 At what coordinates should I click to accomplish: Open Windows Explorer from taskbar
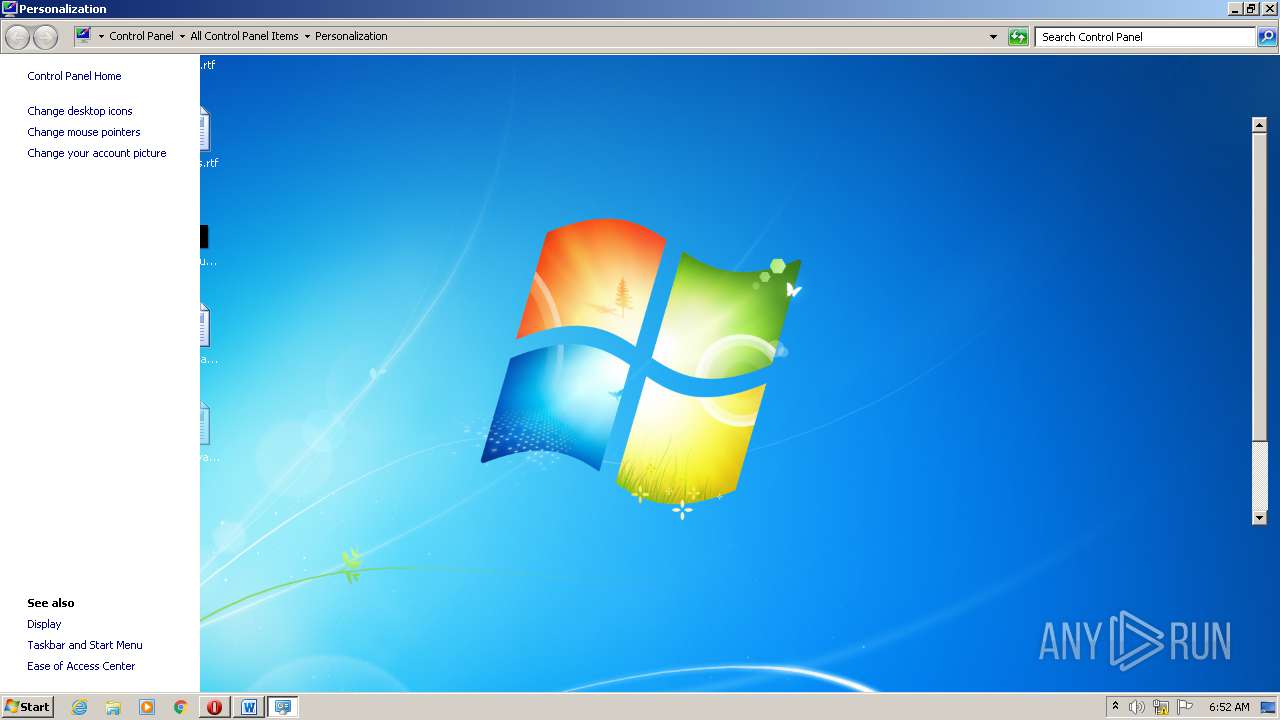(113, 707)
